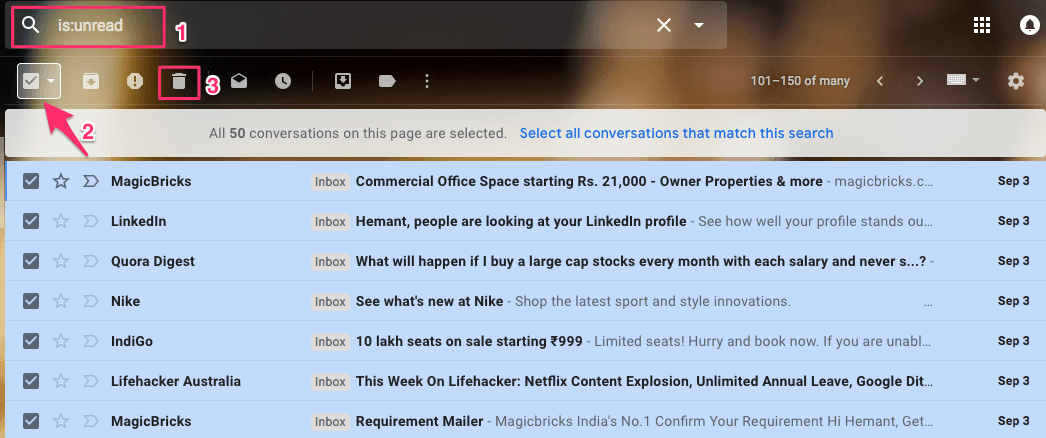Screen dimensions: 1046x438
Task: Mark Lifehacker Australia email as important
Action: [x=91, y=381]
